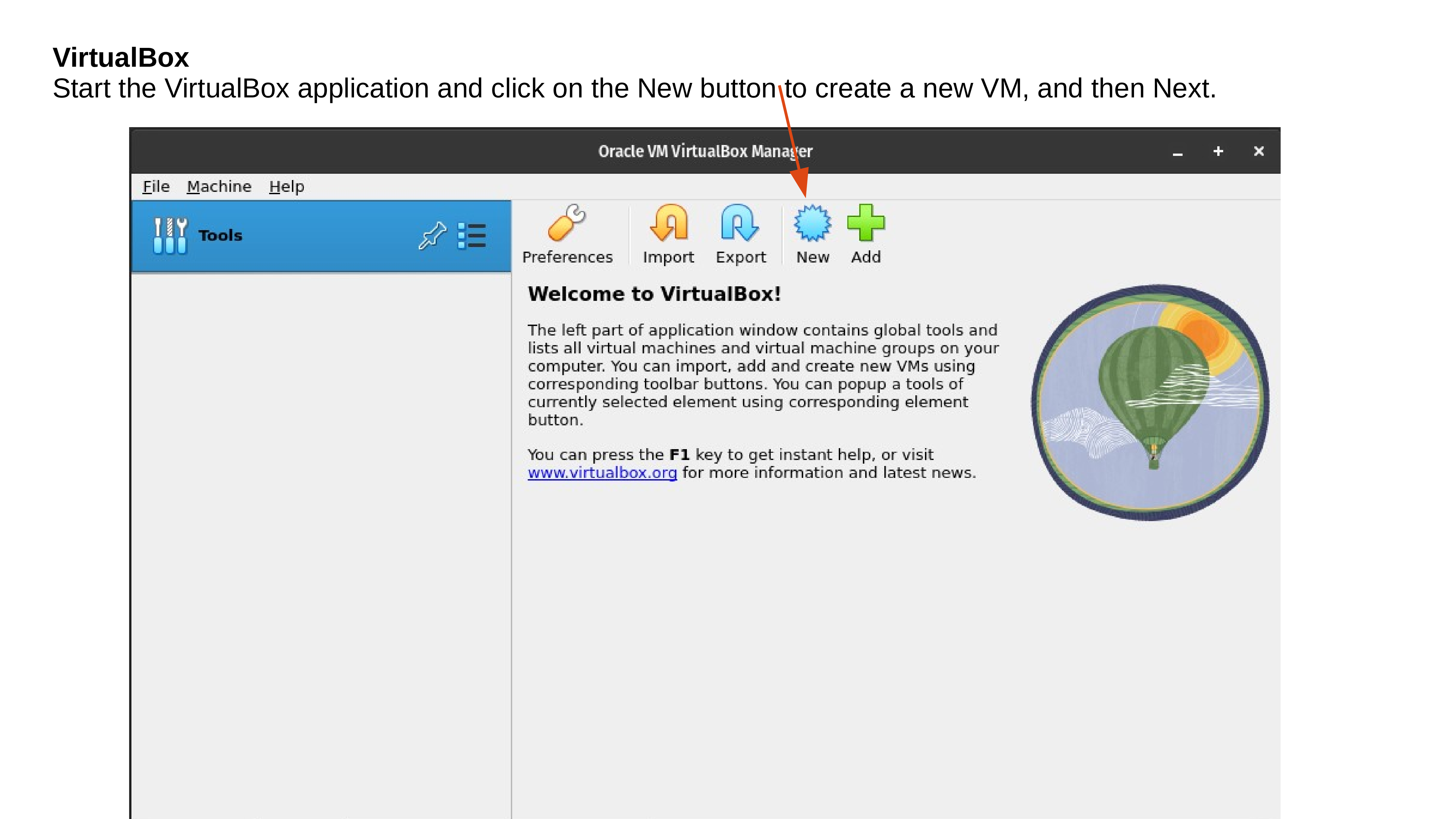Click the Import appliance icon
Viewport: 1456px width, 819px height.
pyautogui.click(x=668, y=223)
